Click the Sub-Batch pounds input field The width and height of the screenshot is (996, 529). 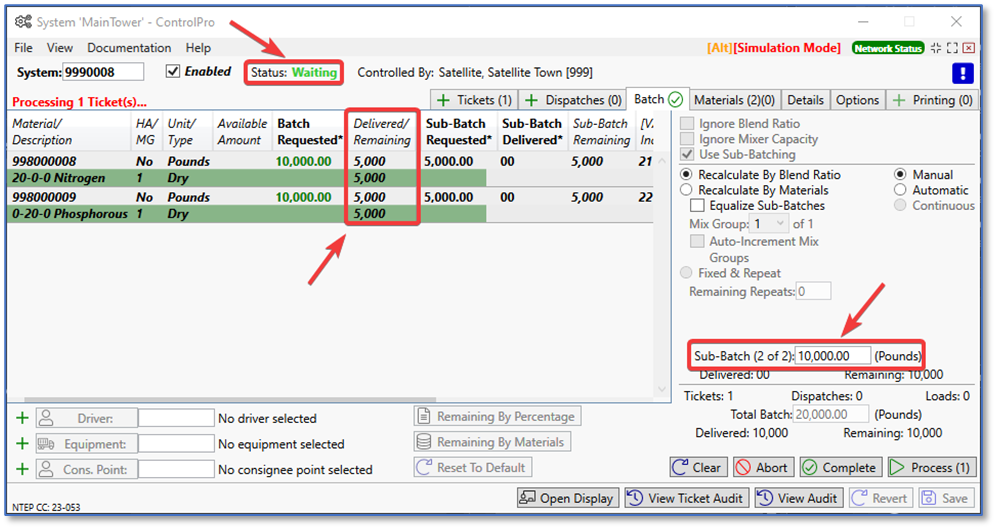[x=832, y=355]
